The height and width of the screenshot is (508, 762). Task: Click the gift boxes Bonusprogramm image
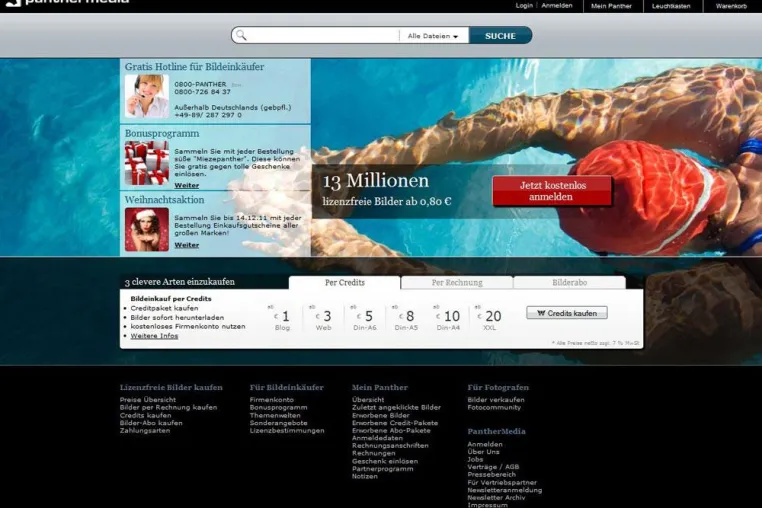click(x=147, y=163)
